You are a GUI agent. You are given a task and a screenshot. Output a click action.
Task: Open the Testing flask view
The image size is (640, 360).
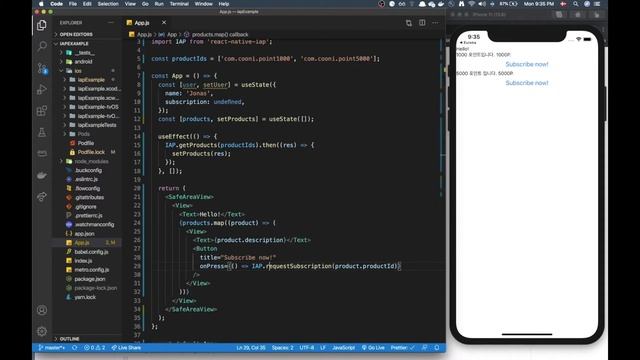pyautogui.click(x=42, y=132)
